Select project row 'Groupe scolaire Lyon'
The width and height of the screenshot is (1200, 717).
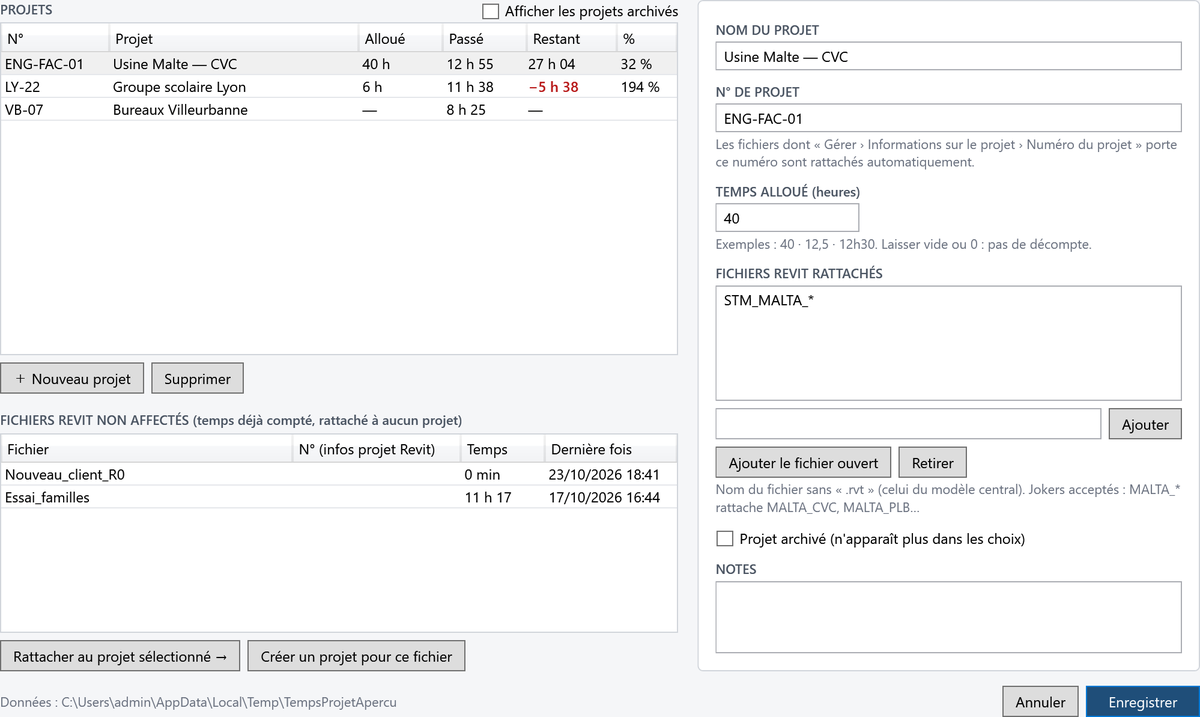tap(339, 87)
